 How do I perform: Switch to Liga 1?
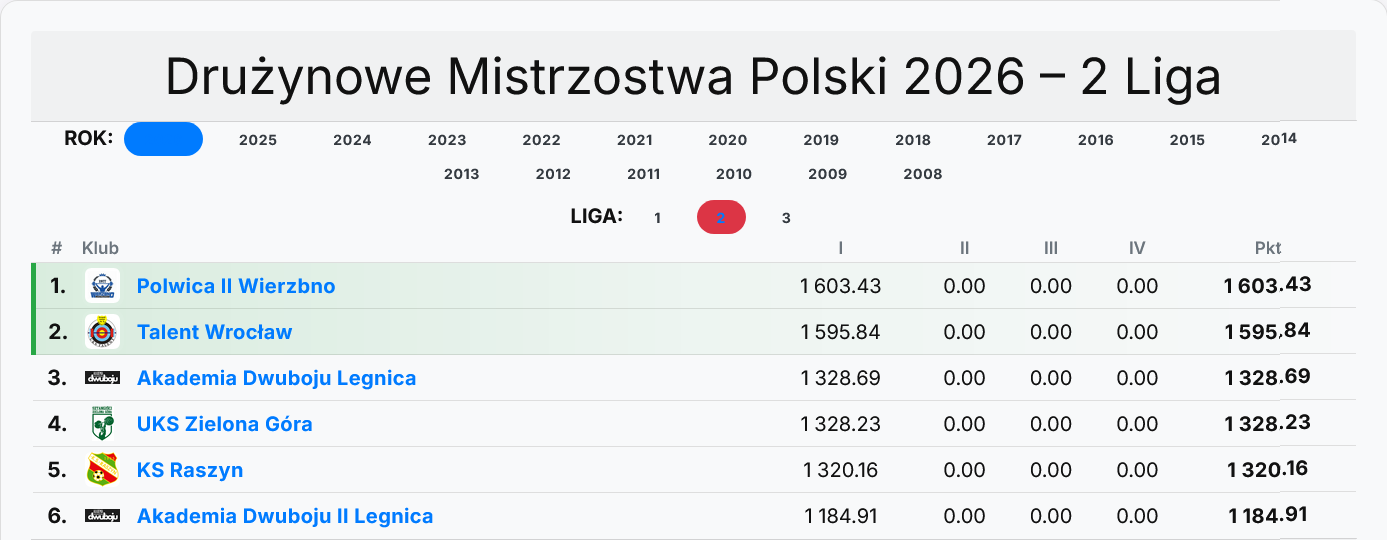(x=657, y=218)
